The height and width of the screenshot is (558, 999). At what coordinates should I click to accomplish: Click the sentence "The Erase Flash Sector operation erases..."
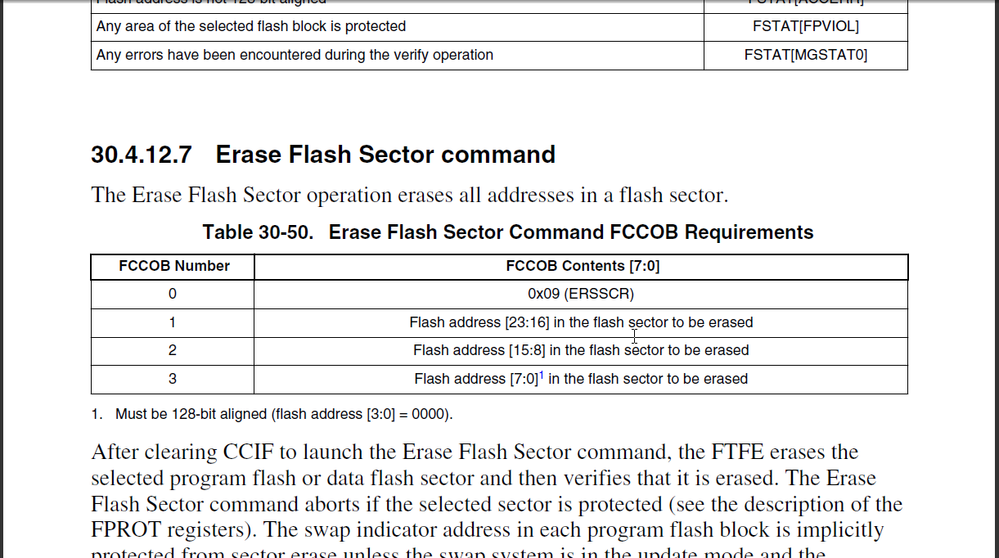click(x=409, y=195)
